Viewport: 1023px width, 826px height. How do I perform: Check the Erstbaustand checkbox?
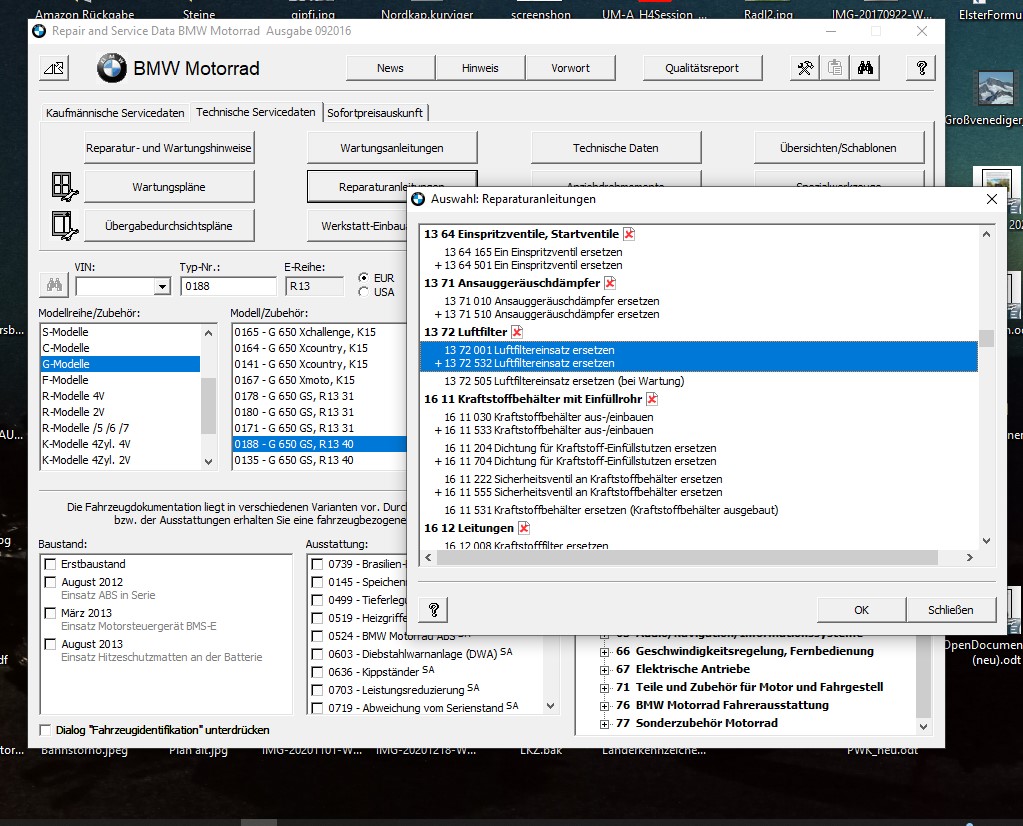[x=50, y=564]
